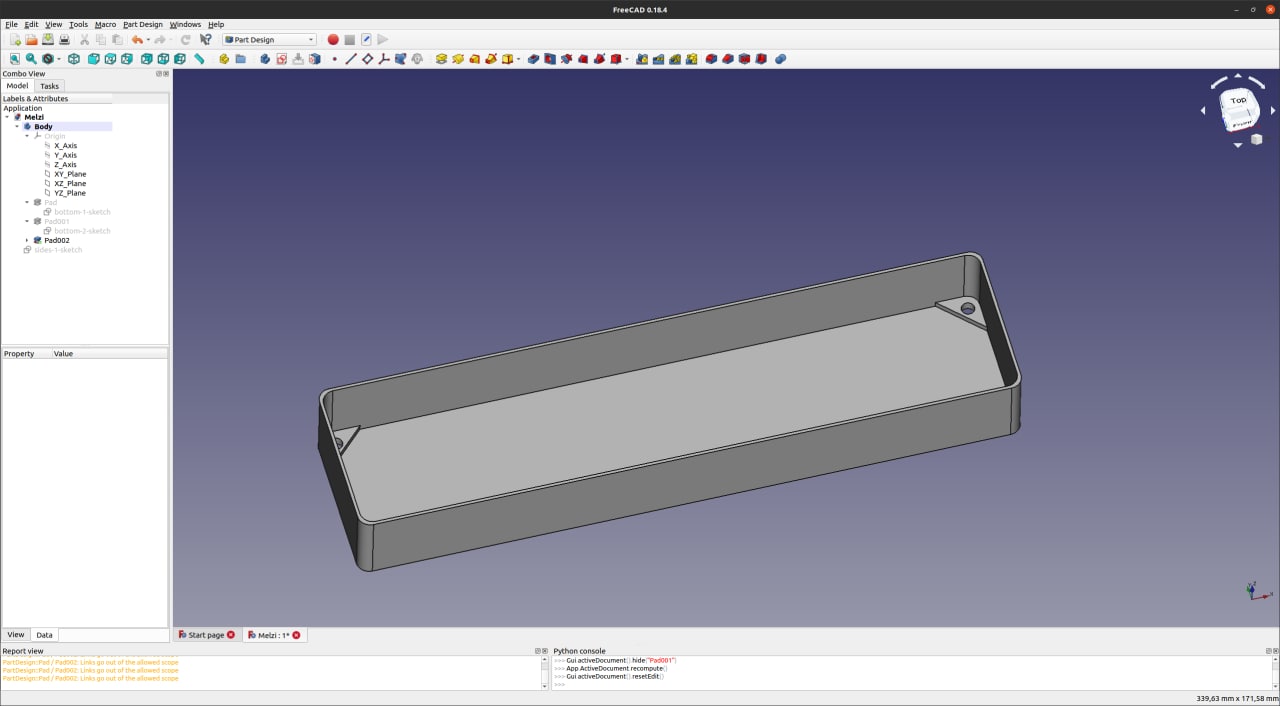Image resolution: width=1280 pixels, height=706 pixels.
Task: Rotate view with navigation cube right arrow
Action: click(x=1273, y=110)
